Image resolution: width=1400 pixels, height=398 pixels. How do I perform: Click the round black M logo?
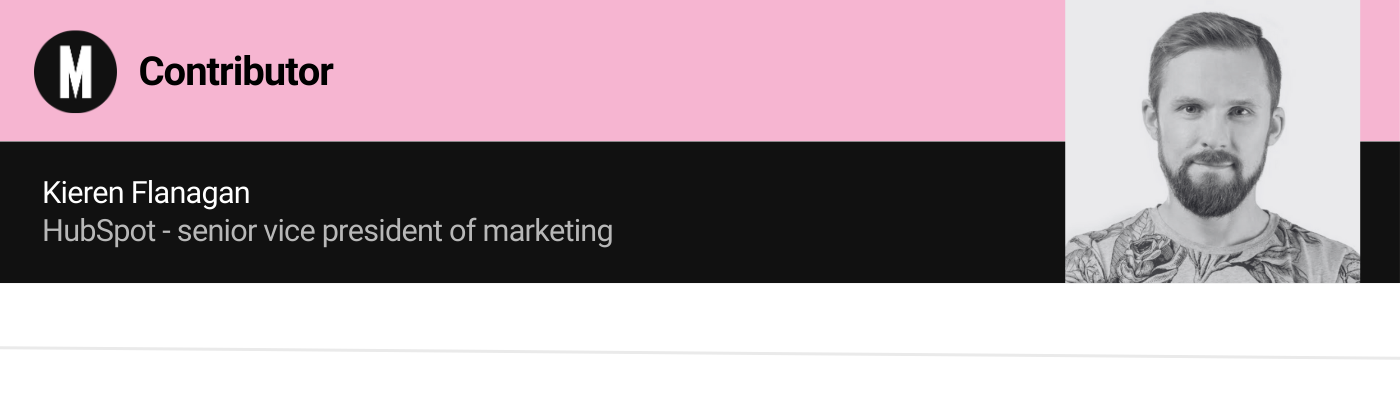[76, 71]
